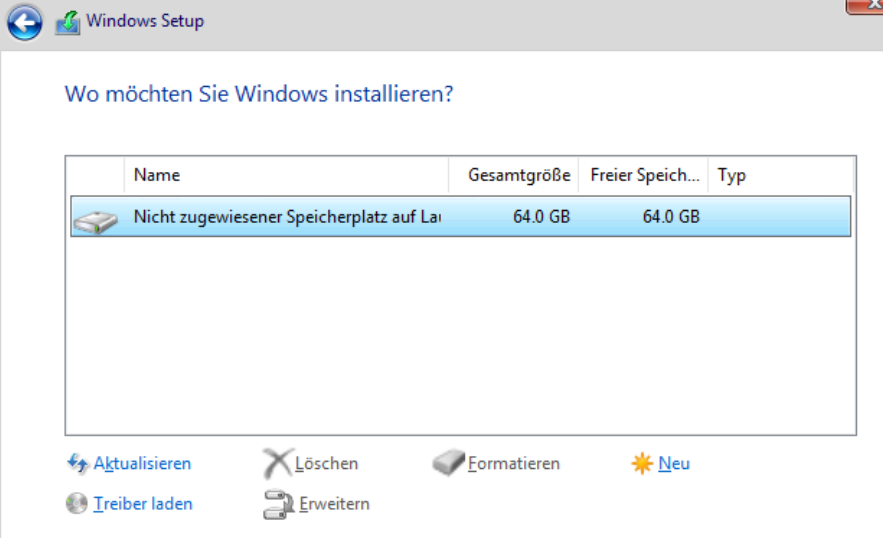Sort by the Freier Speich... column header

coord(643,175)
